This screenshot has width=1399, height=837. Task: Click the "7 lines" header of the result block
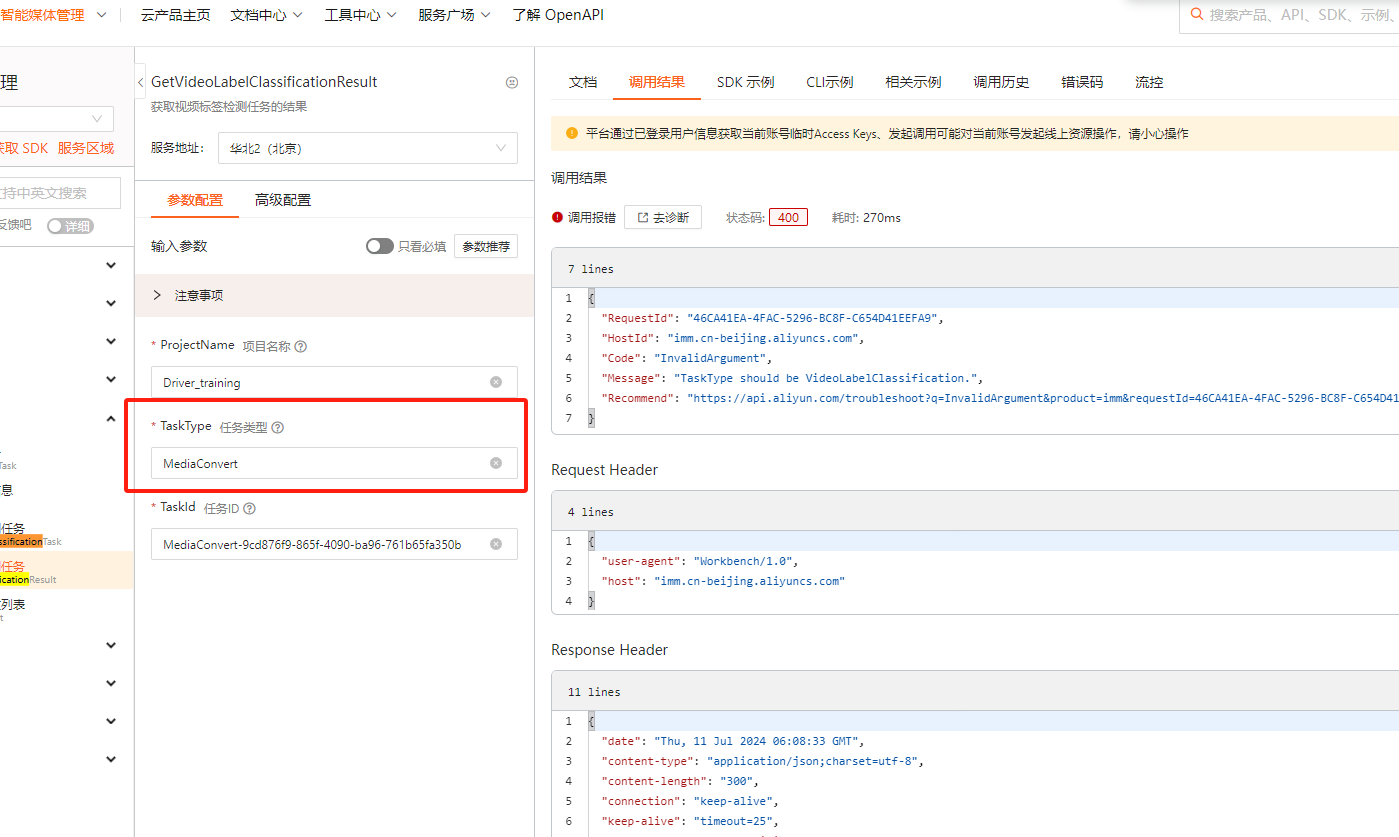590,269
